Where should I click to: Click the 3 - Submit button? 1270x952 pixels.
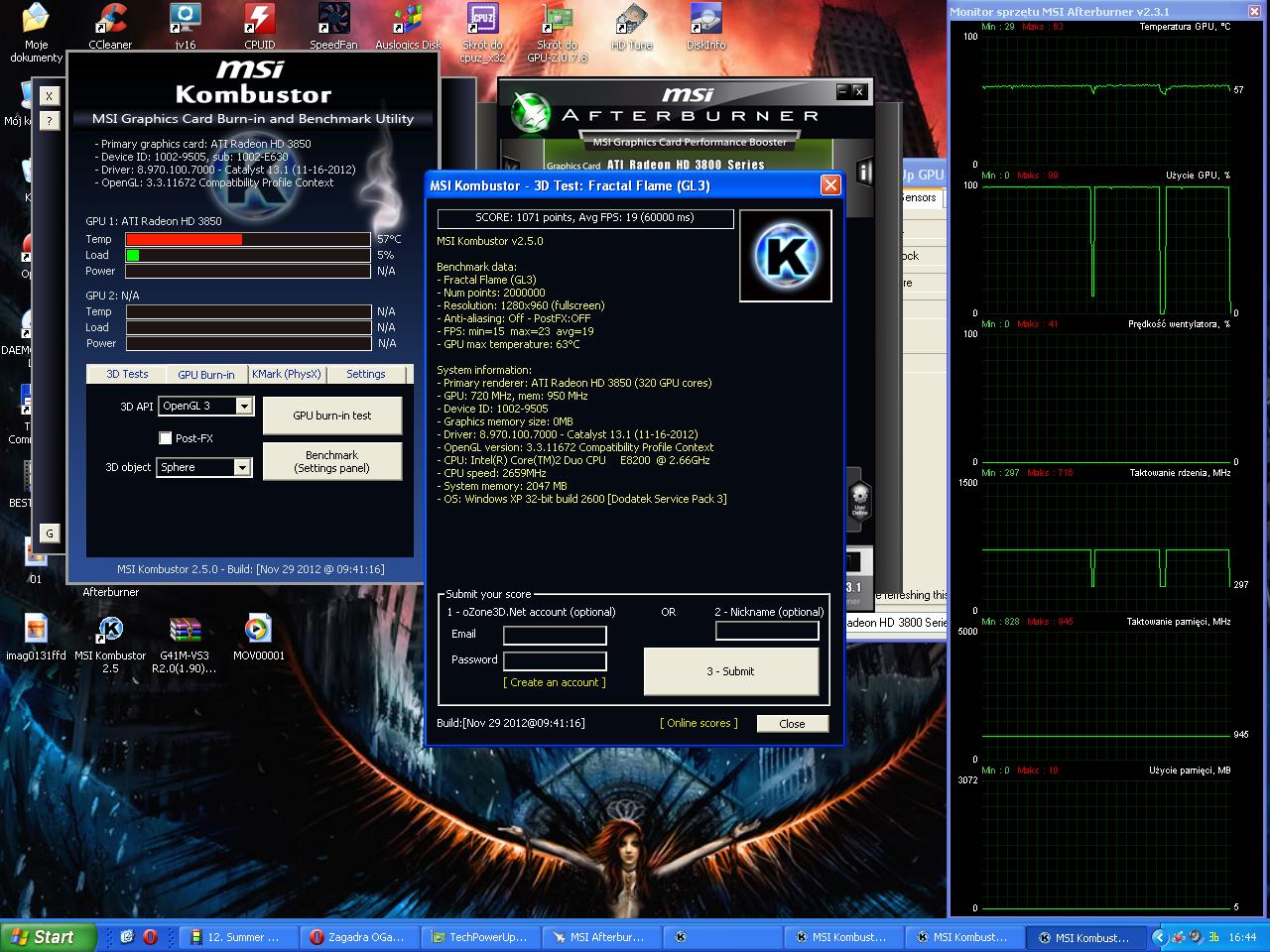pos(731,671)
